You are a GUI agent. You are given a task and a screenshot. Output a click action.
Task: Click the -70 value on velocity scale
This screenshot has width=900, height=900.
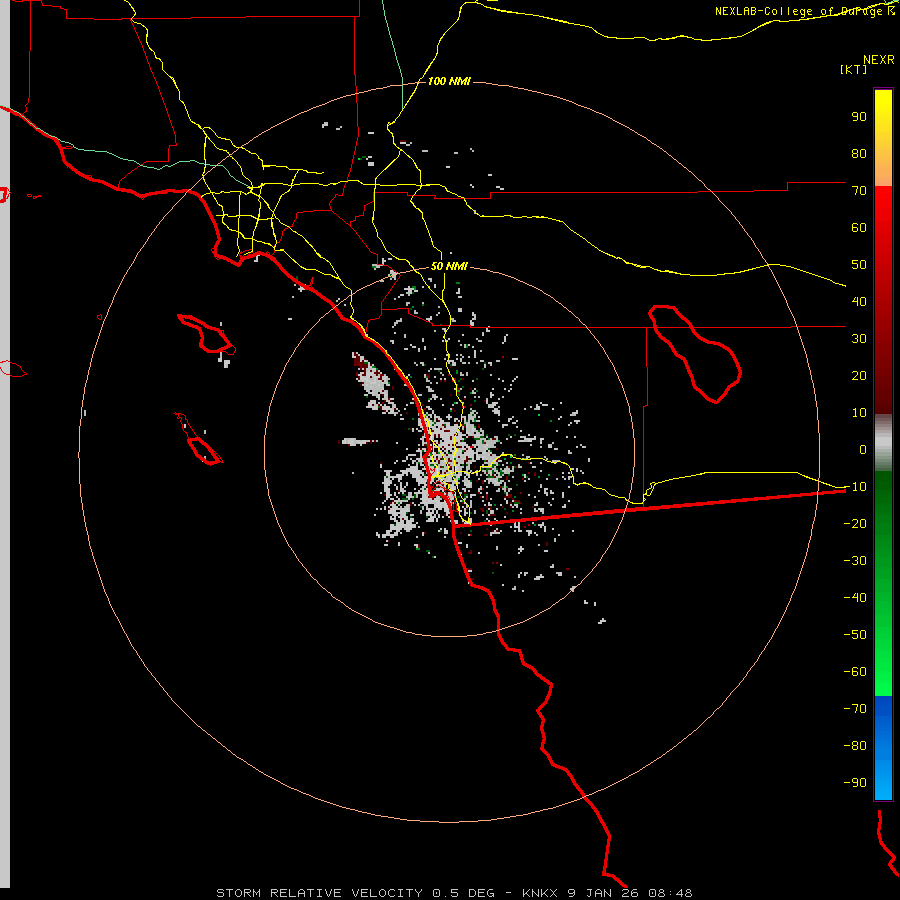(x=855, y=708)
